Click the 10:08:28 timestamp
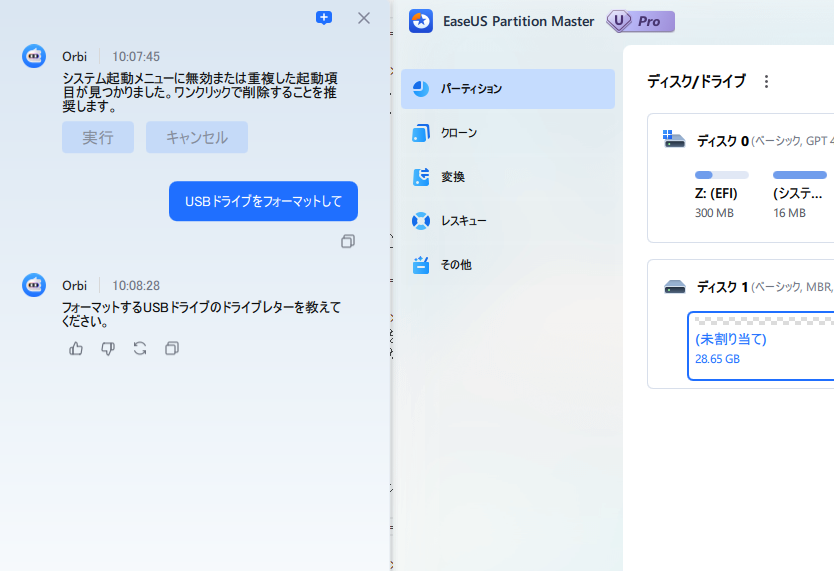 click(x=136, y=286)
